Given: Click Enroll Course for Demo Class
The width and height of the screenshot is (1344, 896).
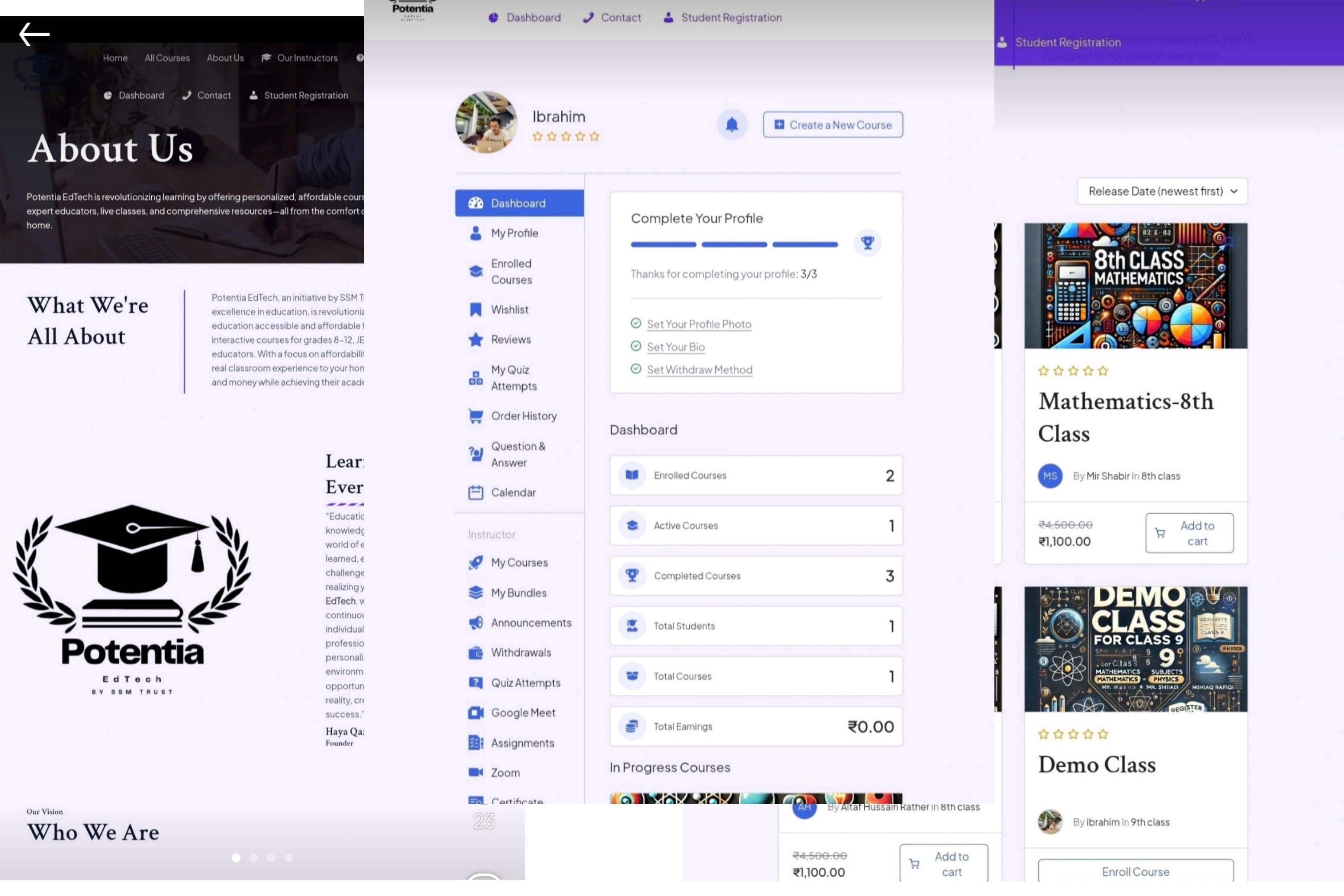Looking at the screenshot, I should (1135, 872).
